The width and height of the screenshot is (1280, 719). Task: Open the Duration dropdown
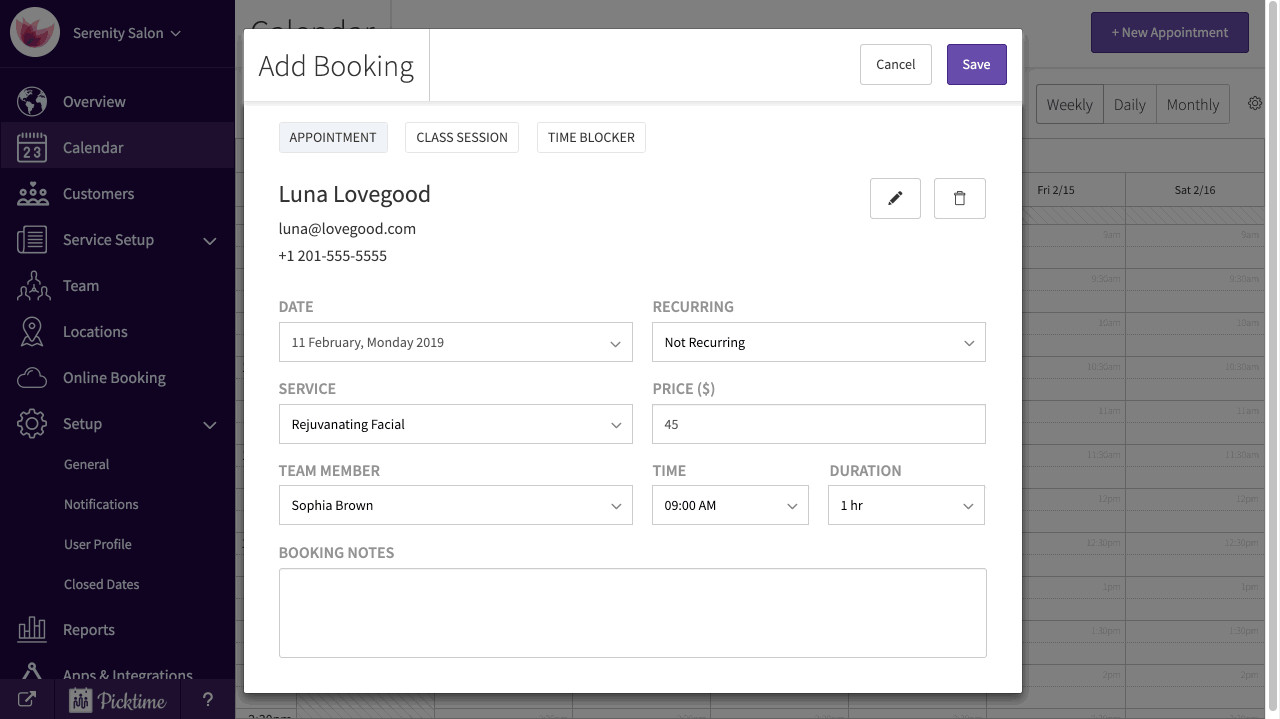tap(906, 505)
